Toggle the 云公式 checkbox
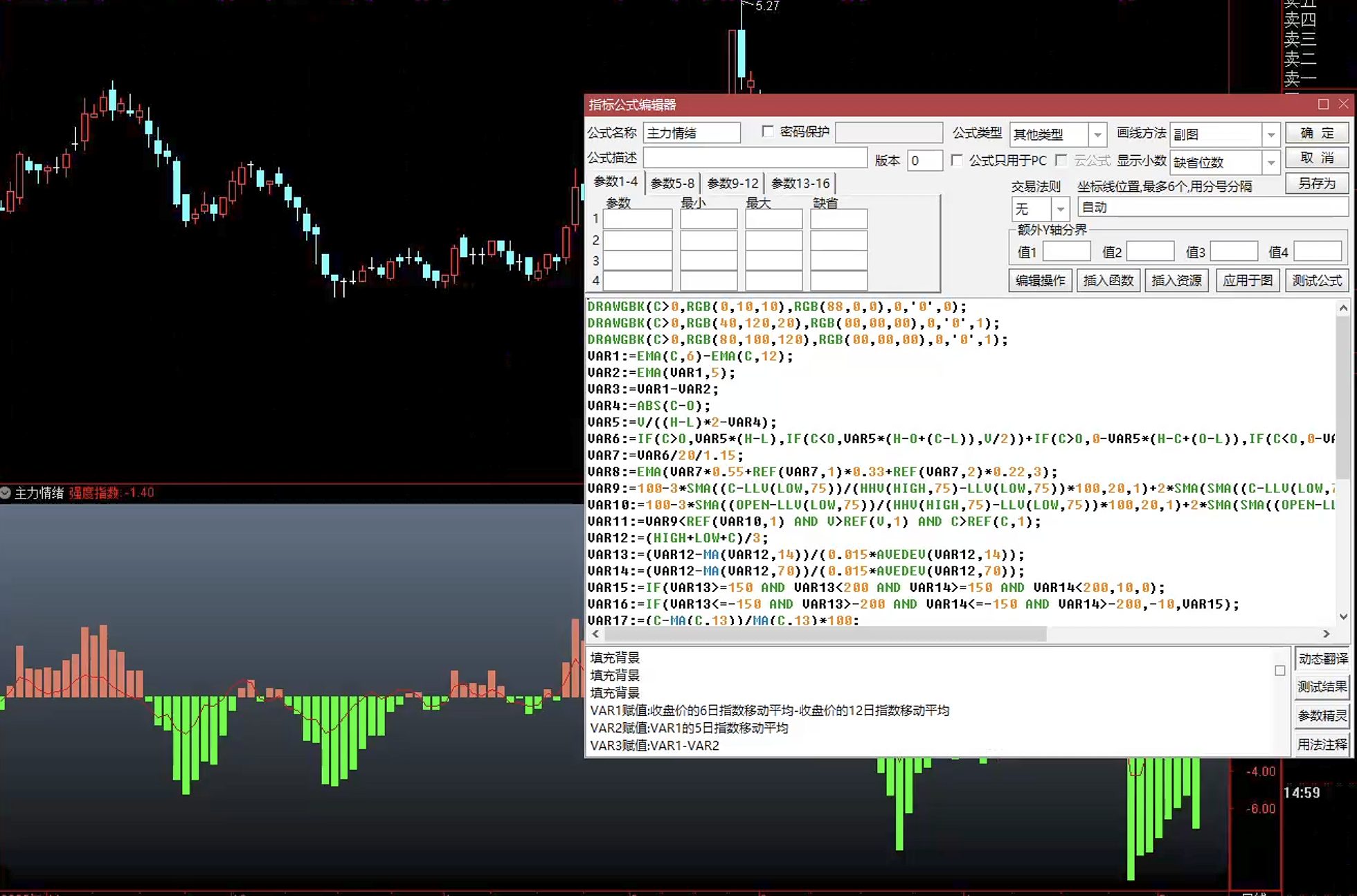Viewport: 1357px width, 896px height. tap(1061, 161)
